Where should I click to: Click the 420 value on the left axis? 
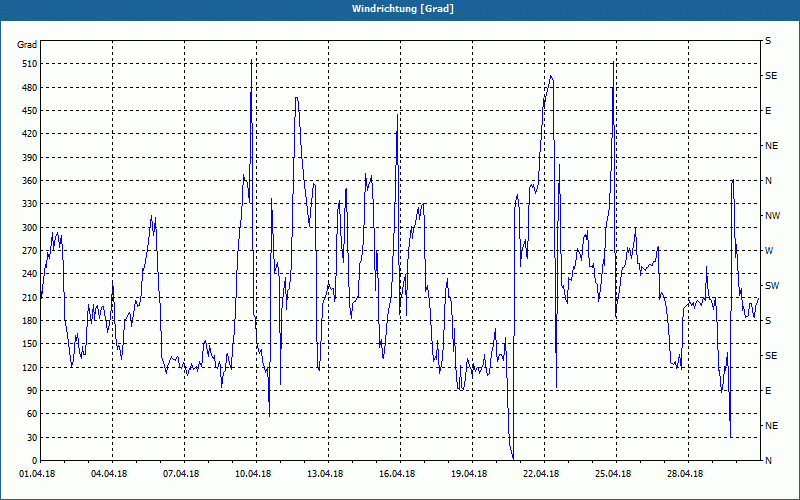[30, 134]
